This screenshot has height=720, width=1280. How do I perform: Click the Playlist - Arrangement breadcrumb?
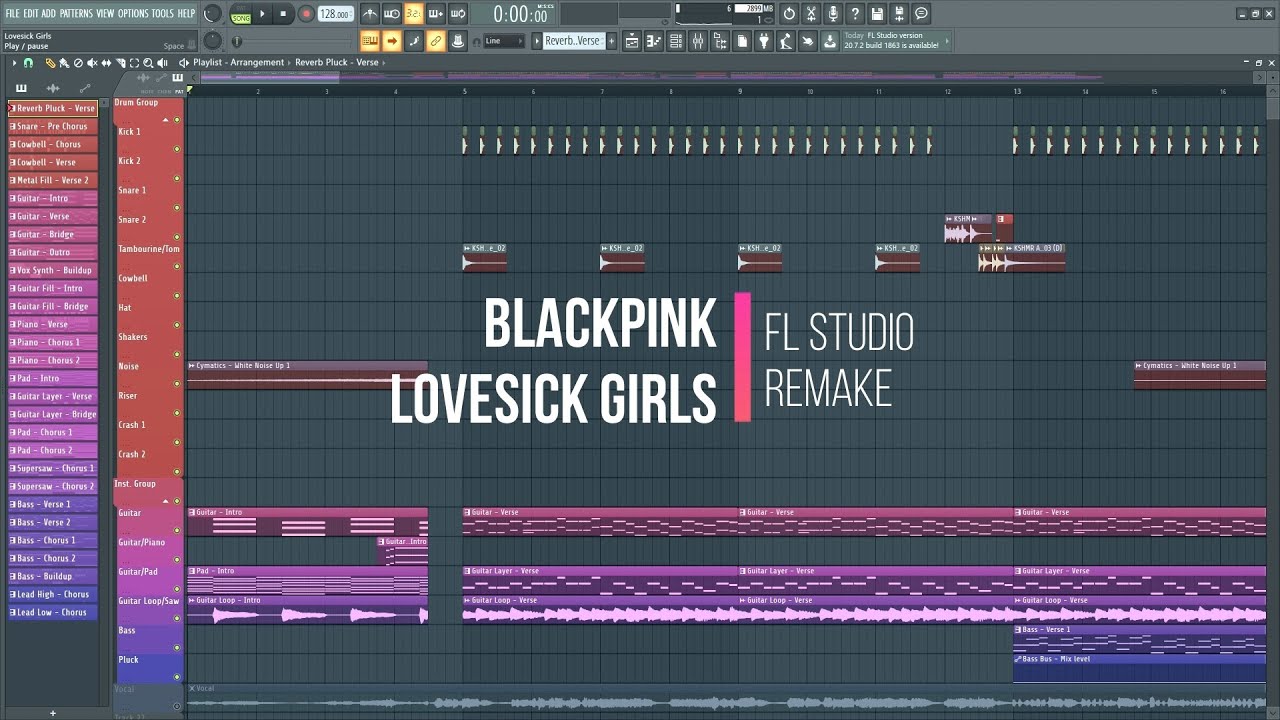coord(239,63)
